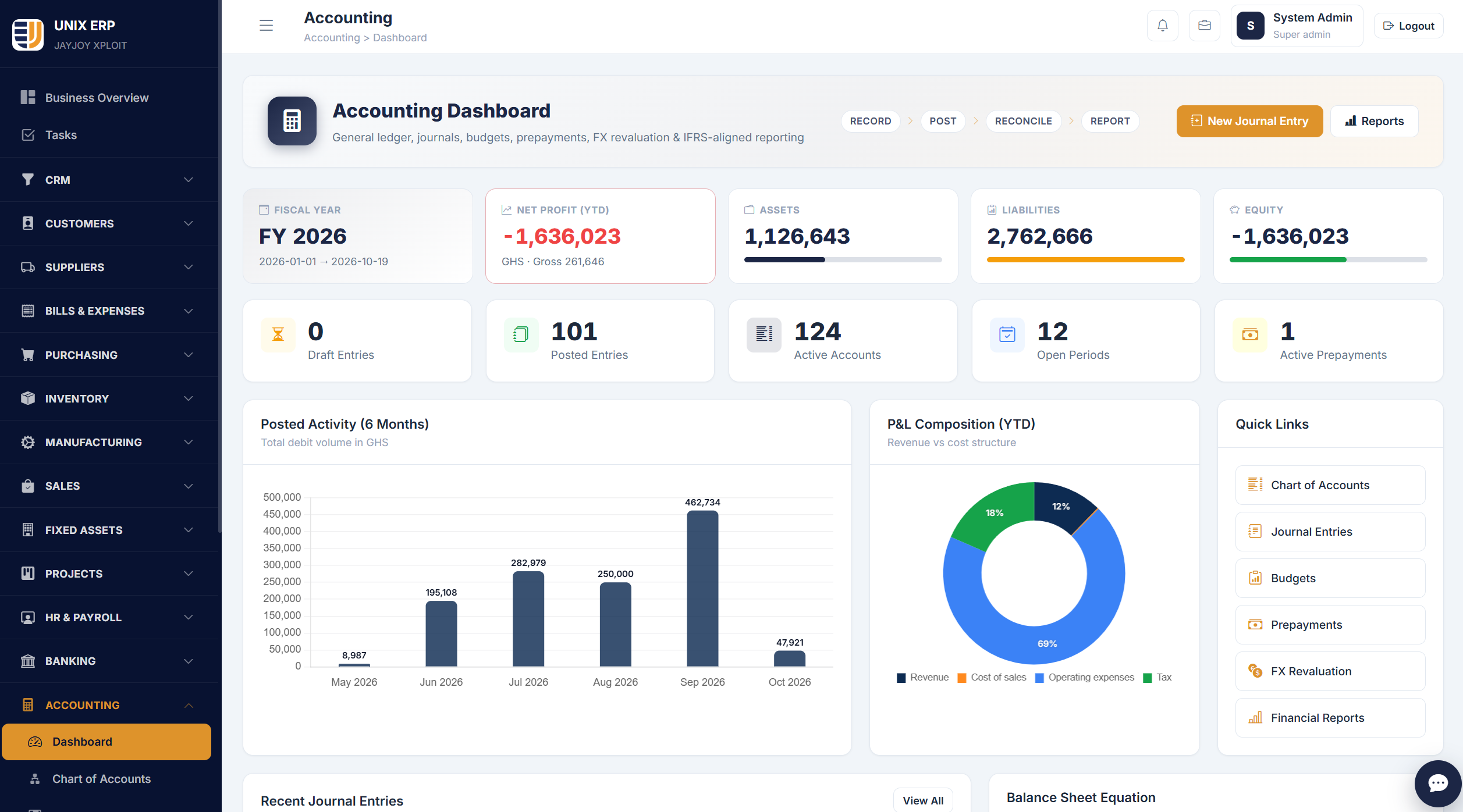Expand the Bills & Expenses chevron
The width and height of the screenshot is (1463, 812).
pyautogui.click(x=189, y=311)
